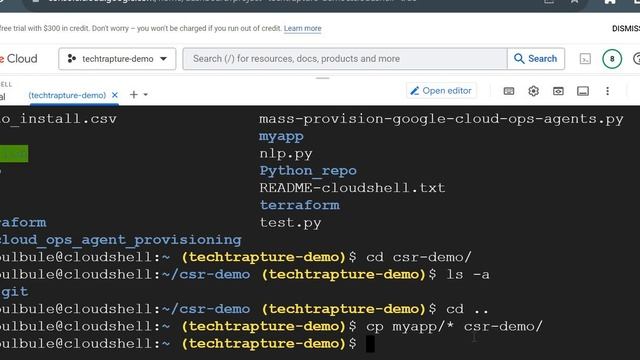Click mass-provision-google-cloud-ops-agents.py file name
The image size is (640, 360).
point(441,119)
